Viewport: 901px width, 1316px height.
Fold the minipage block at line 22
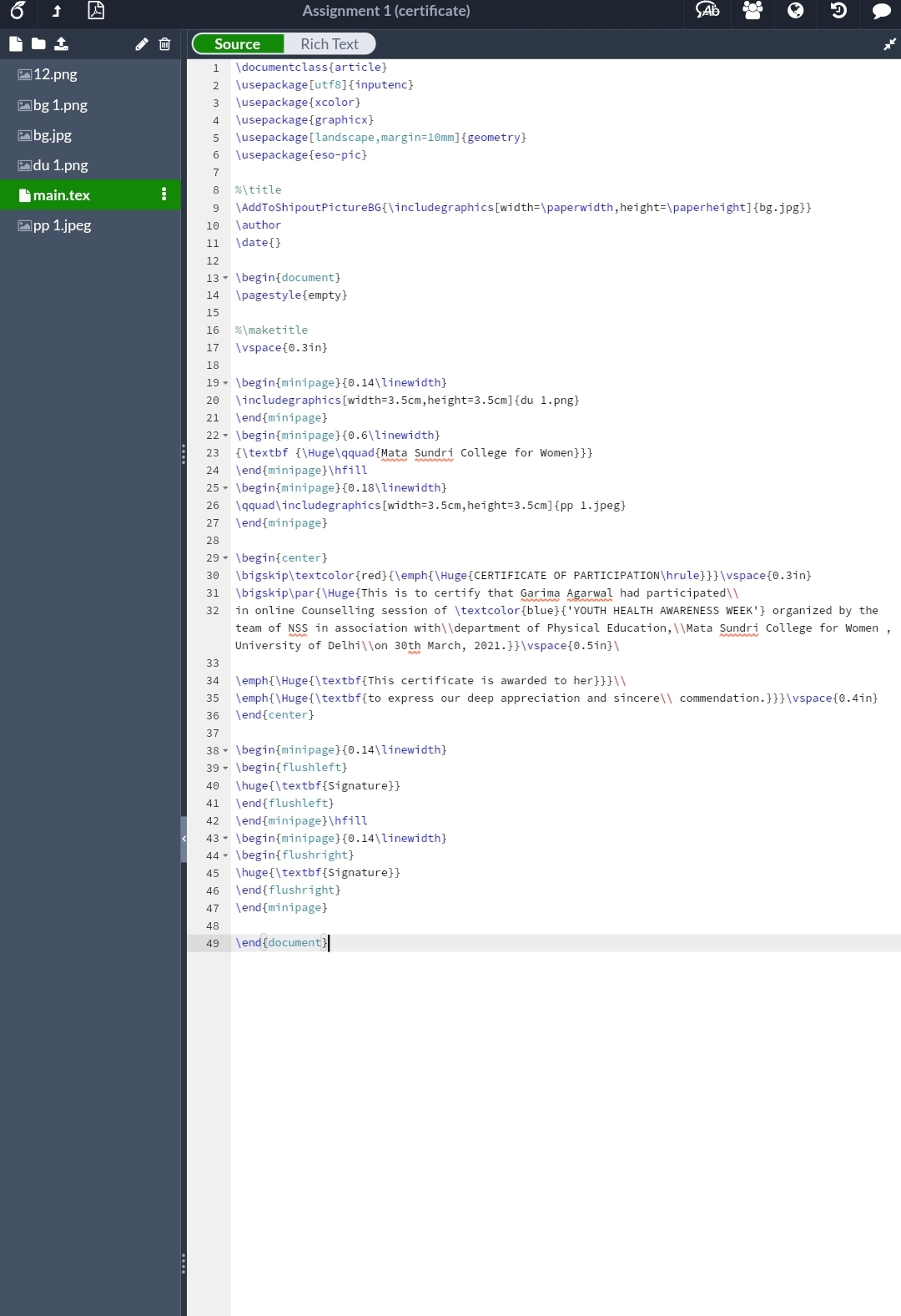(225, 436)
